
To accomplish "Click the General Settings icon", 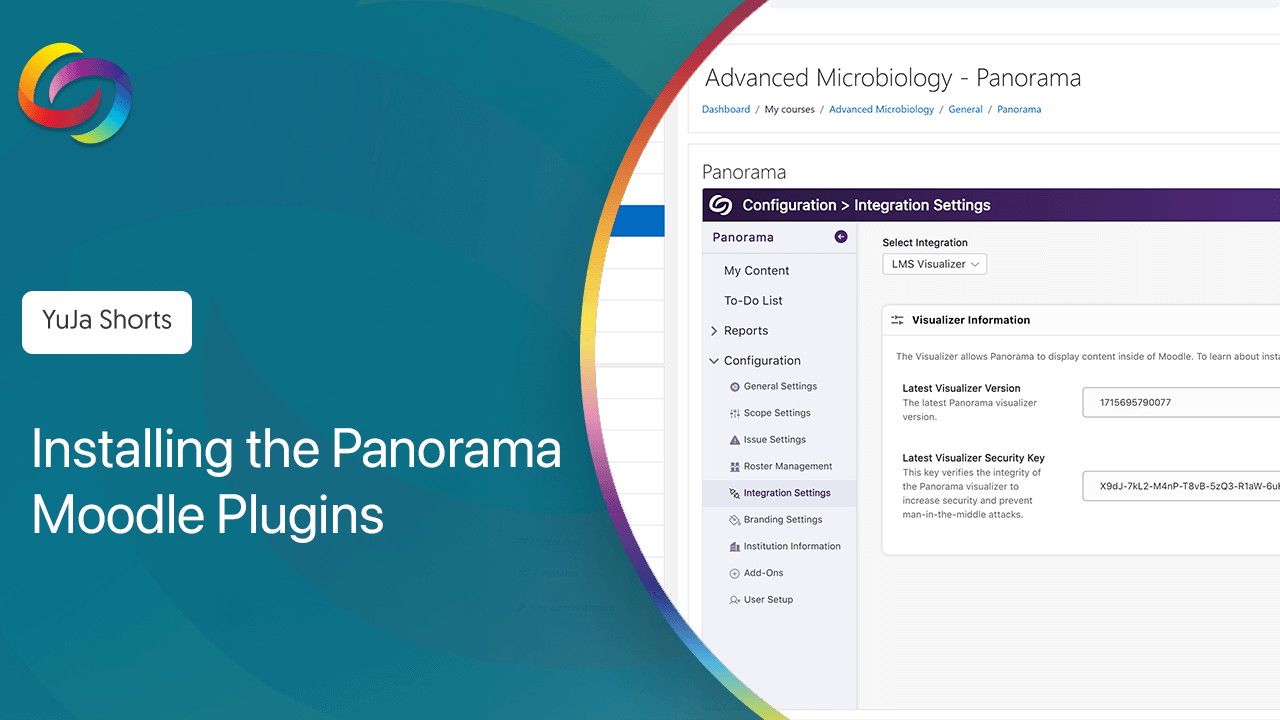I will (x=735, y=387).
